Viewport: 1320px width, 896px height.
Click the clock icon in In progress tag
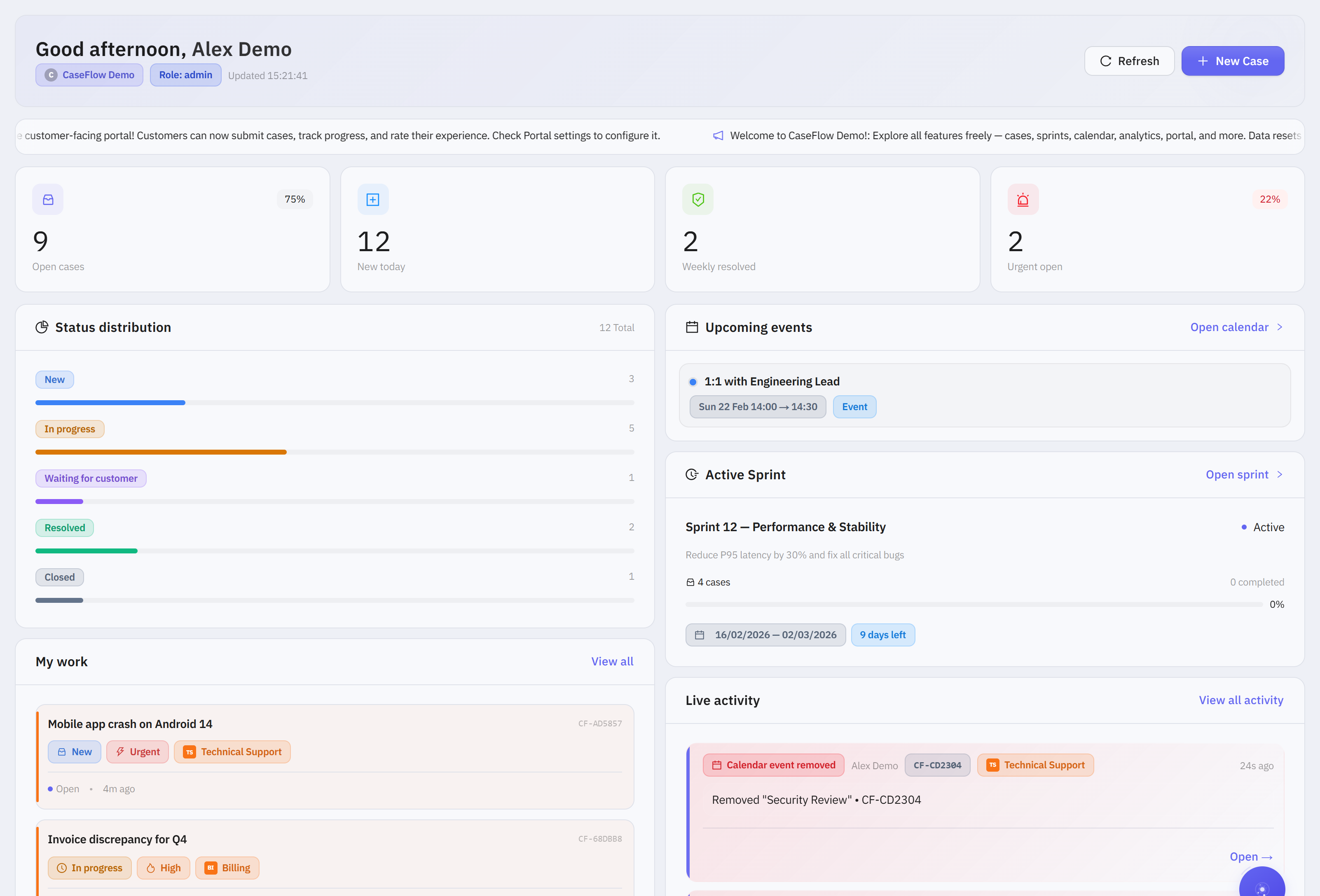(62, 868)
